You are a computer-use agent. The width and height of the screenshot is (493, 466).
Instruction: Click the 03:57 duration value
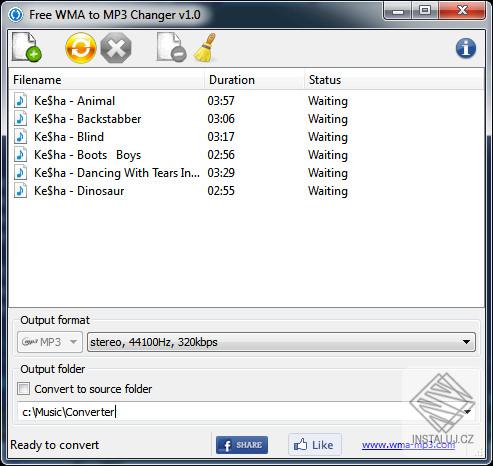coord(221,101)
